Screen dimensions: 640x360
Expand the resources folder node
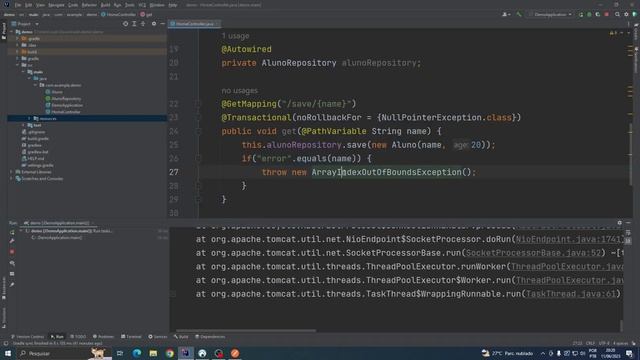click(x=29, y=118)
